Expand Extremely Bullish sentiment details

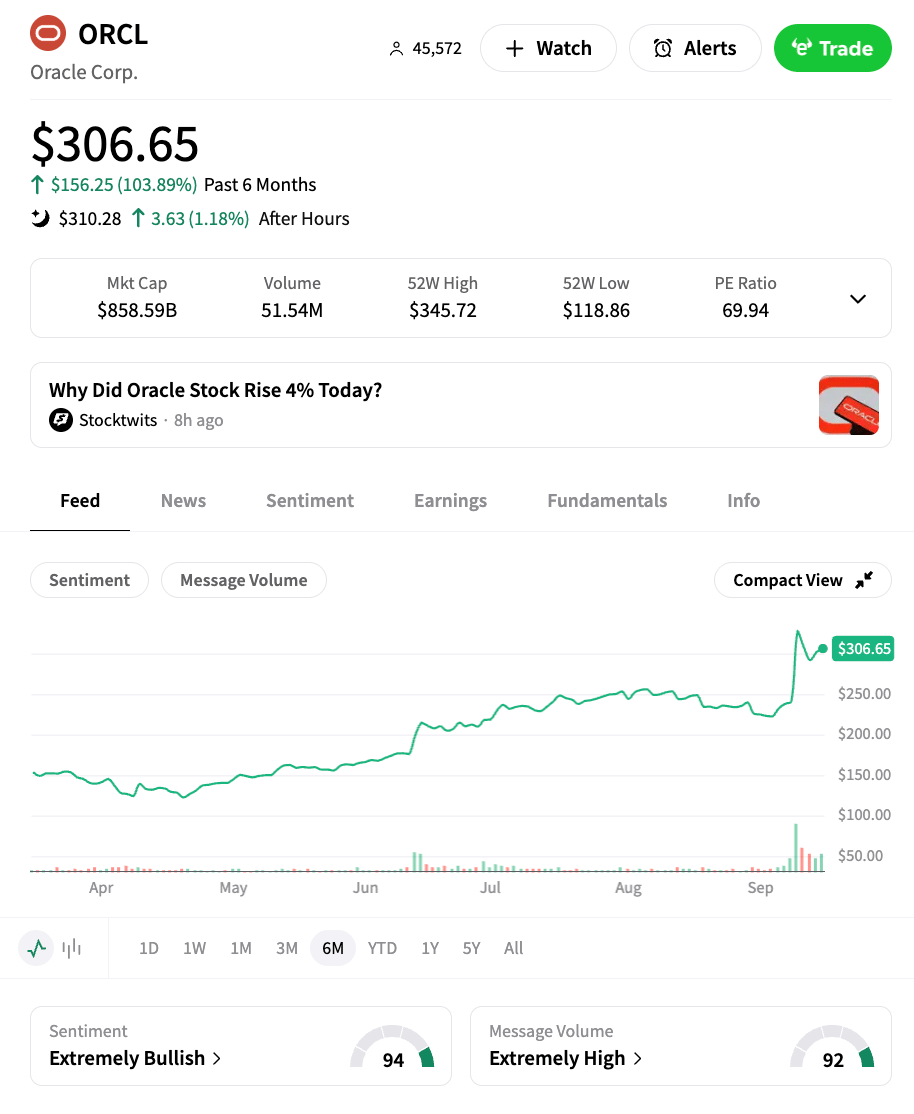(135, 1058)
